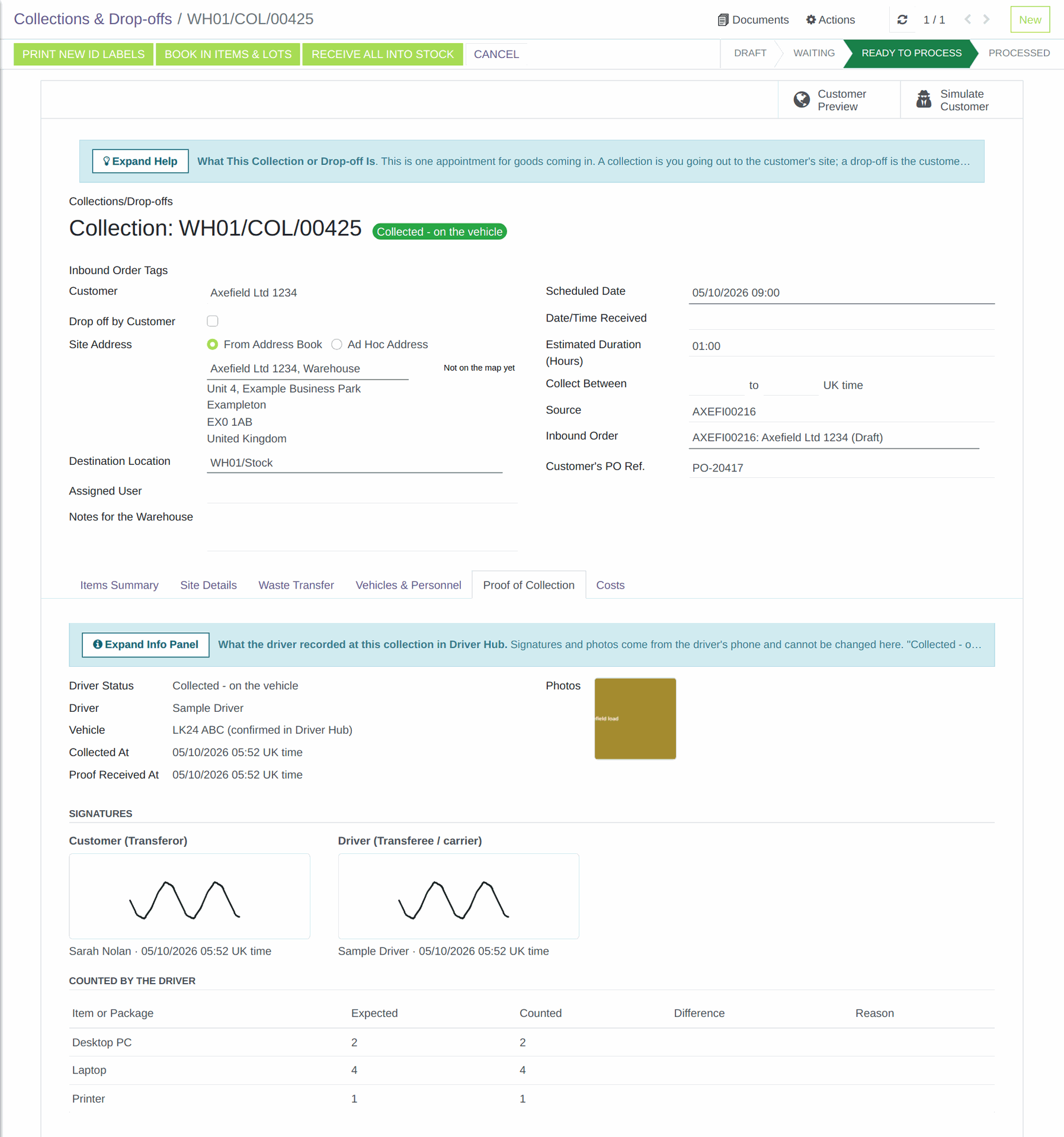Expand the Info Panel in Proof tab
The height and width of the screenshot is (1137, 1064).
tap(146, 644)
